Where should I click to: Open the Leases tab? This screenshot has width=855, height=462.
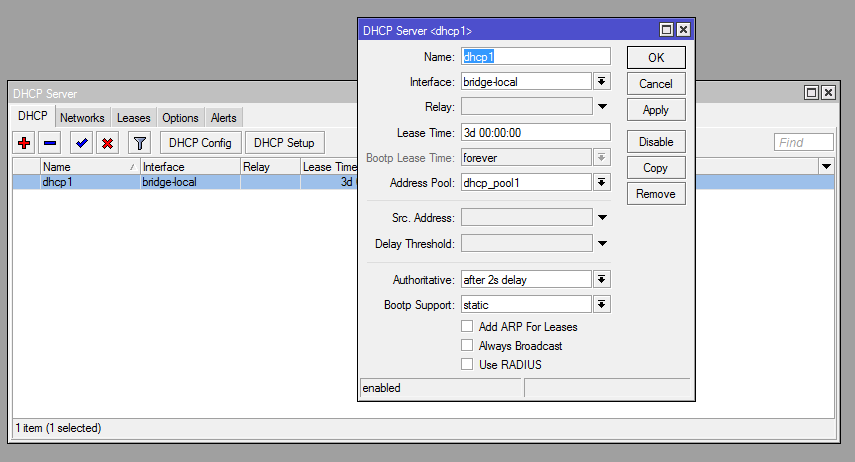tap(134, 118)
